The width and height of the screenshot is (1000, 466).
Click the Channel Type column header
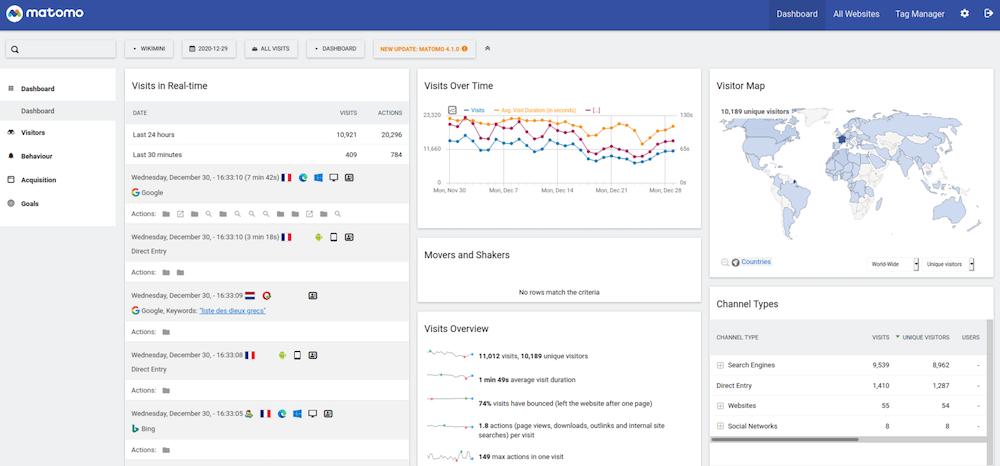[x=738, y=337]
